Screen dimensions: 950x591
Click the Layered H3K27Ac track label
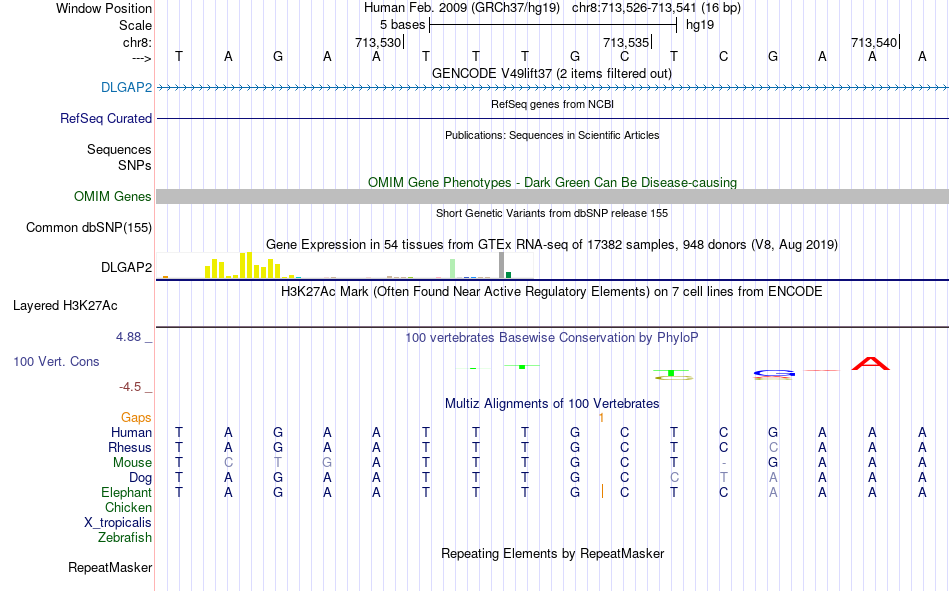pyautogui.click(x=65, y=306)
